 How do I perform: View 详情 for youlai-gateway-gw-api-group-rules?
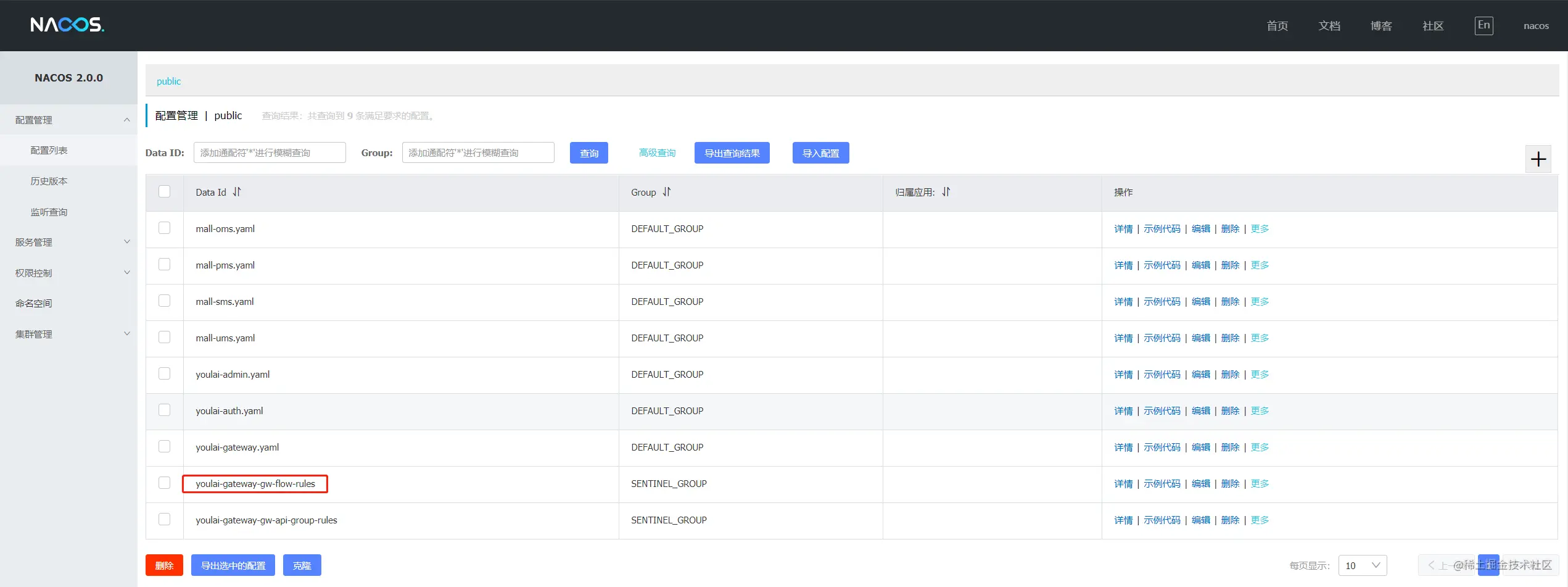point(1123,520)
